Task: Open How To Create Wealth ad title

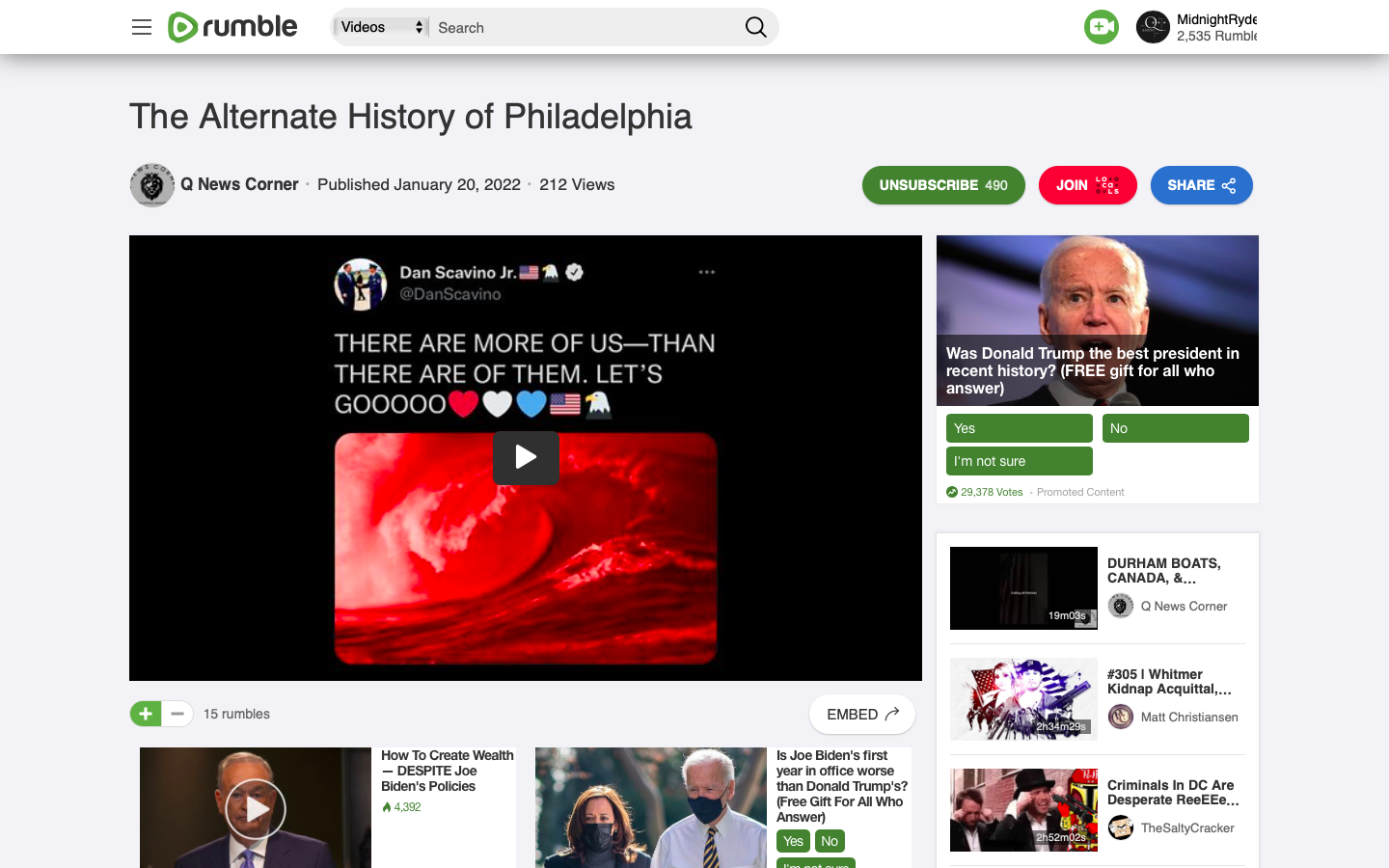Action: [448, 771]
